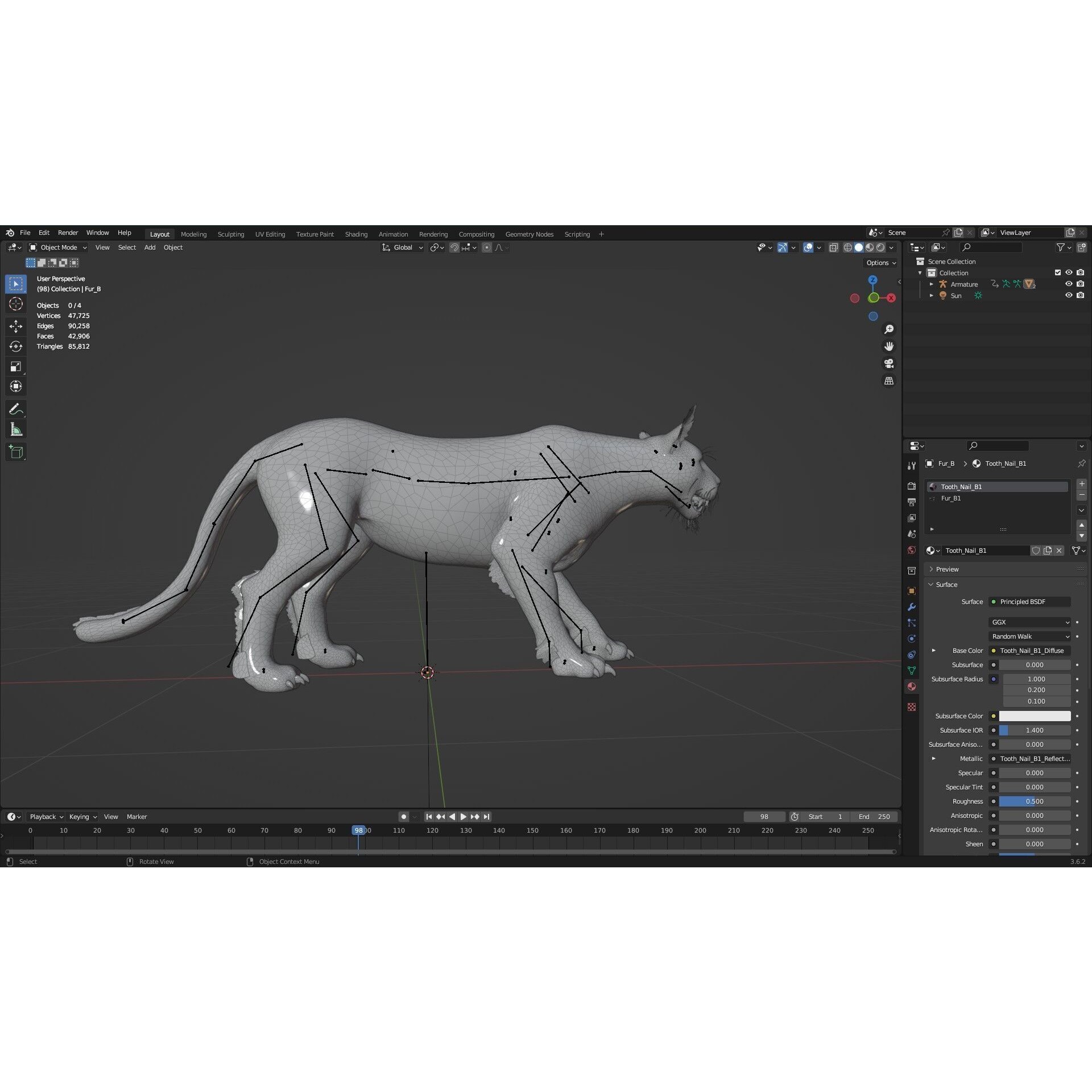Screen dimensions: 1092x1092
Task: Enable the fake user shield for Tooth_Nail_B1
Action: click(1036, 551)
